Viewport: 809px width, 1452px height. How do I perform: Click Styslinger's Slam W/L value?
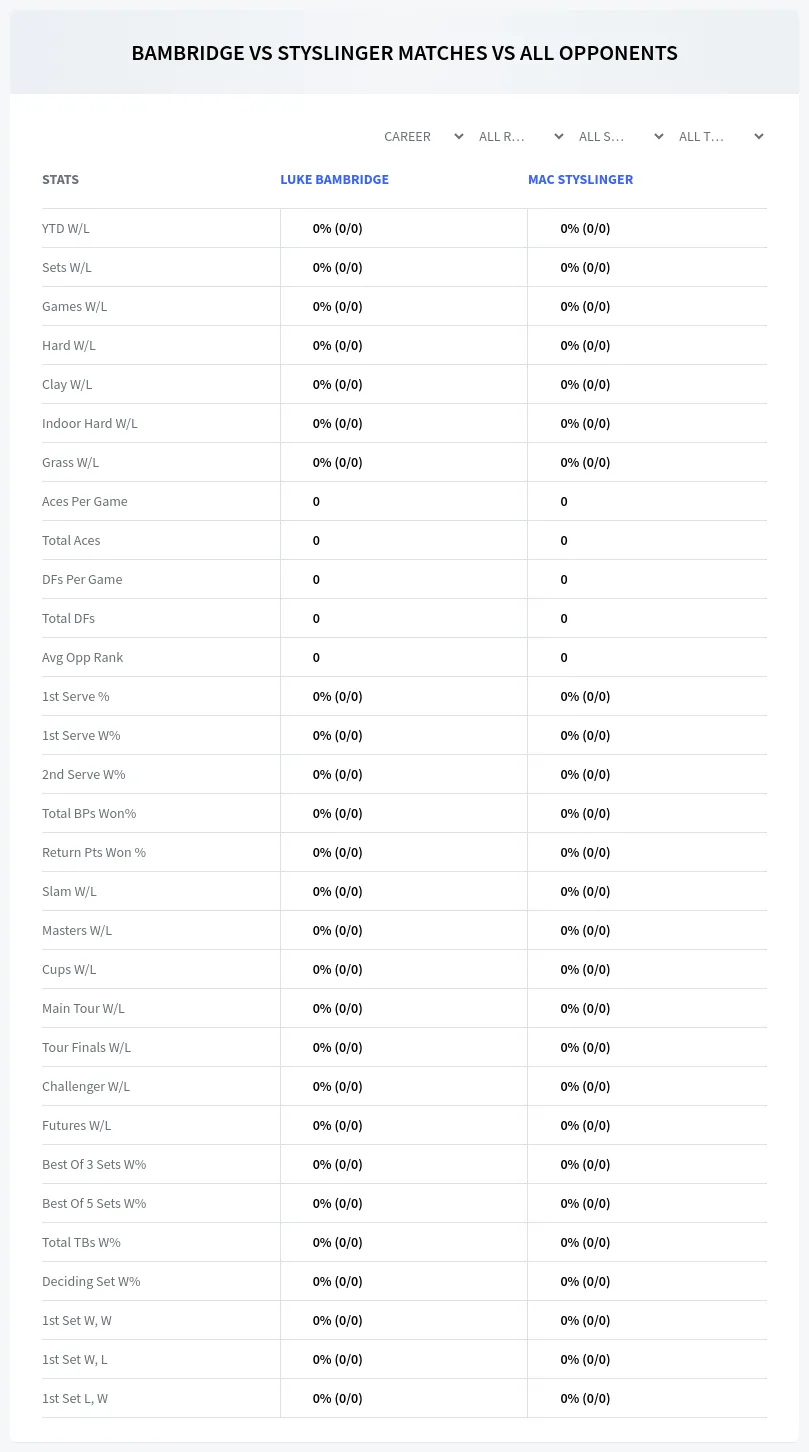click(585, 891)
